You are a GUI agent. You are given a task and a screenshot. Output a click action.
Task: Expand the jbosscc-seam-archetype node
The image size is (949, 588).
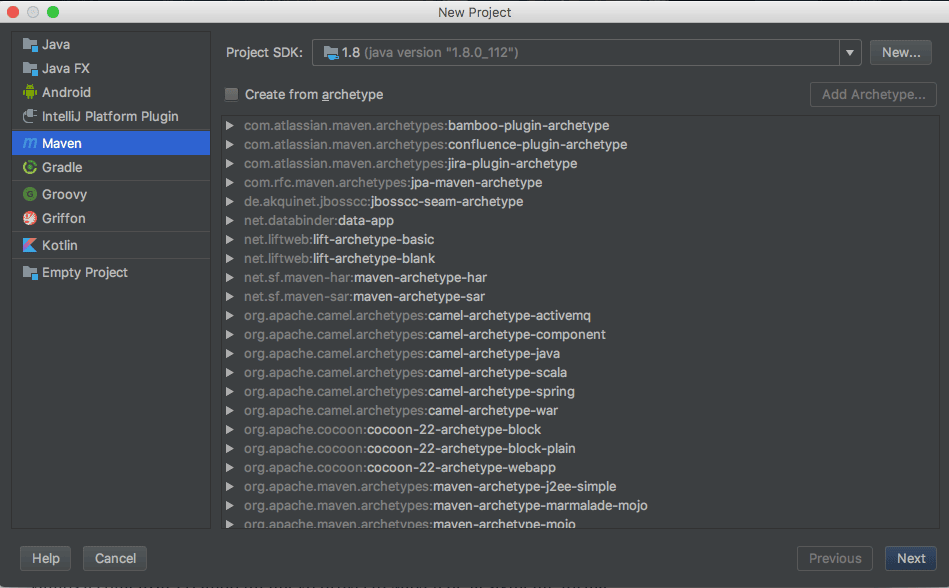(x=230, y=201)
